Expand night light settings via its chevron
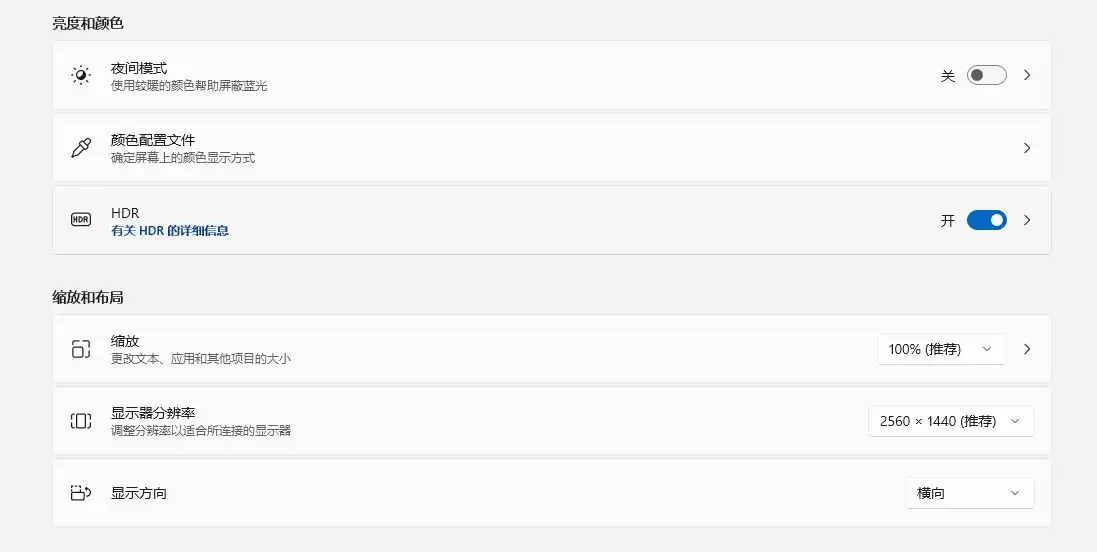Screen dimensions: 1097x552 coord(1027,76)
